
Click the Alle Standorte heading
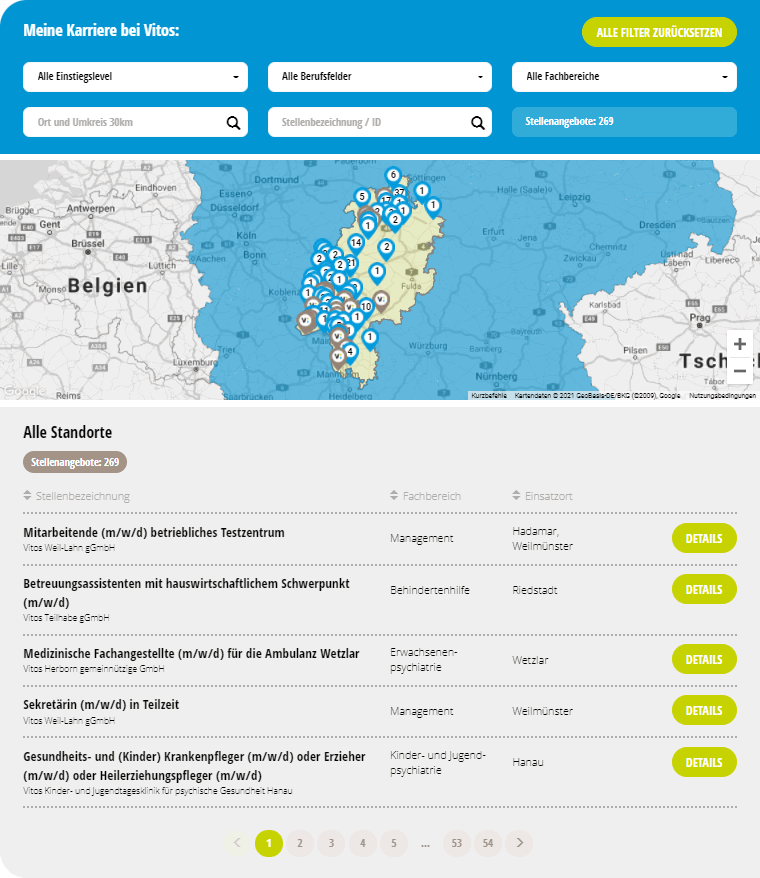point(67,432)
